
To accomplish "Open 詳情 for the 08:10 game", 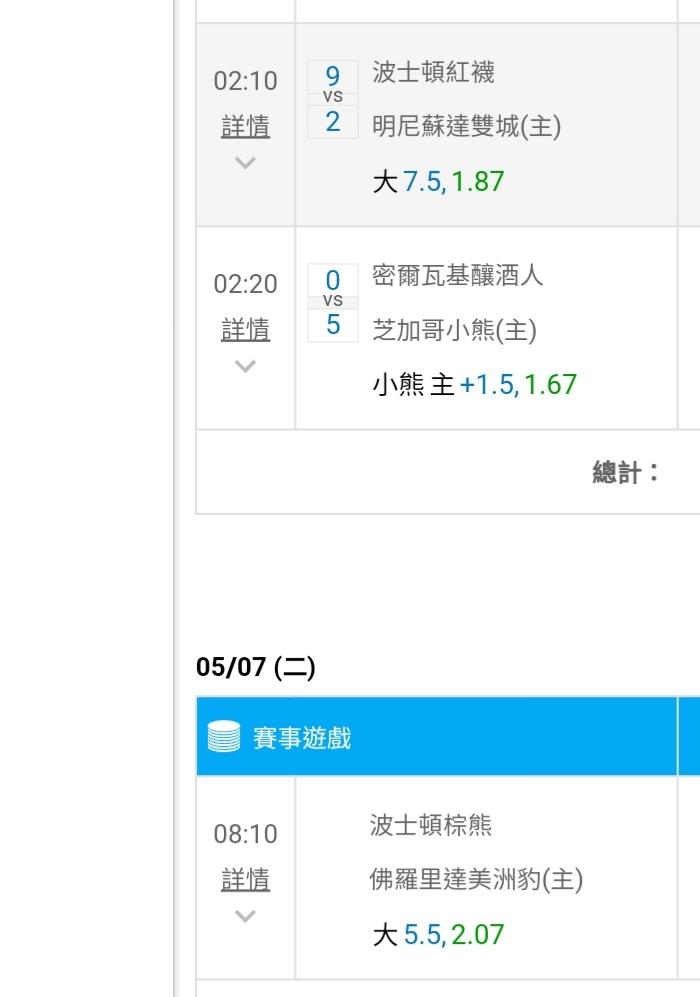I will [245, 879].
